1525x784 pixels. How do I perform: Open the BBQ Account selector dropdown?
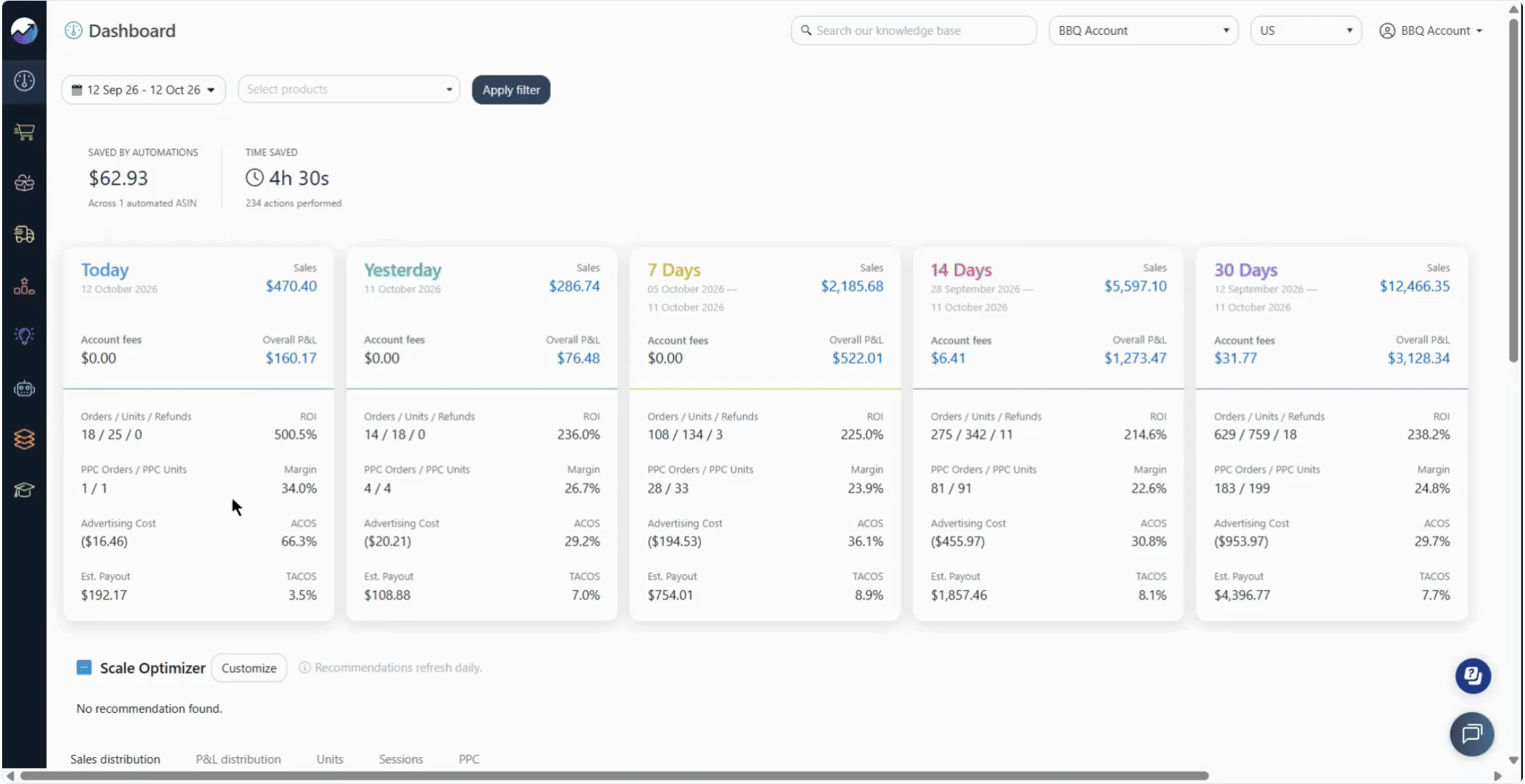point(1143,30)
